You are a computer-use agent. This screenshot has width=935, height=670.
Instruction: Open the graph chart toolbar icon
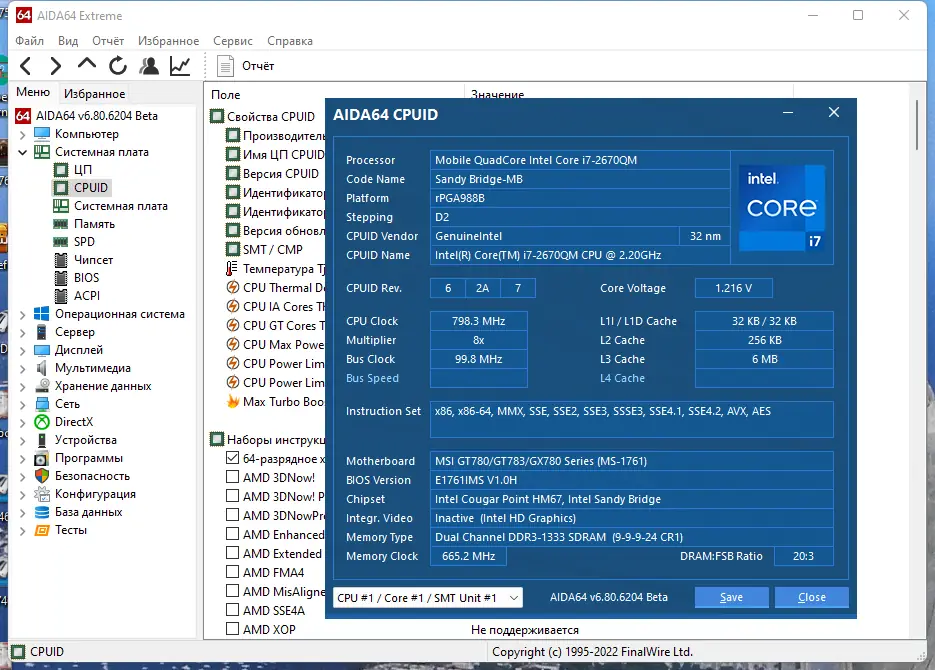coord(180,66)
